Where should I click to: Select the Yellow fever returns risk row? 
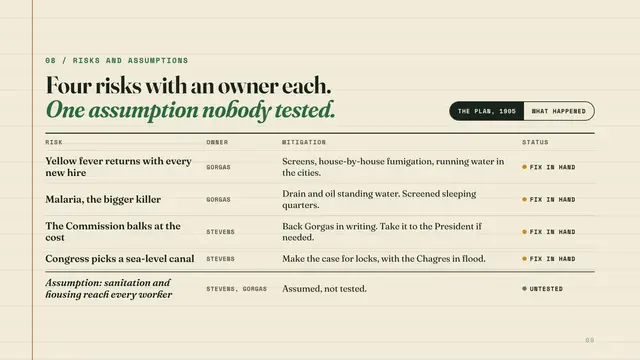coord(320,167)
